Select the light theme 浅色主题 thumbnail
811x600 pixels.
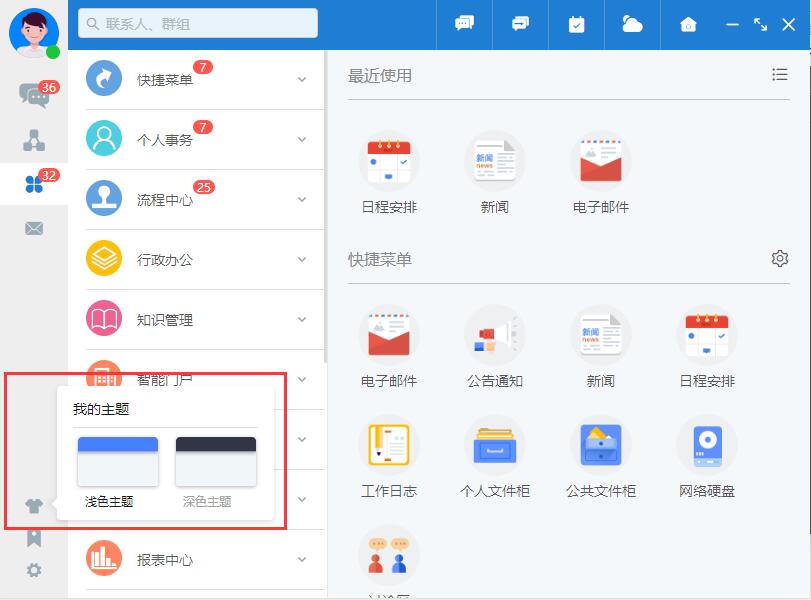[117, 462]
